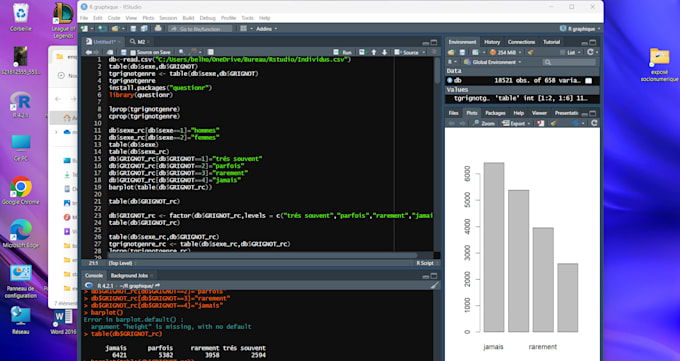Open the Session menu
This screenshot has height=361, width=680.
tap(168, 18)
